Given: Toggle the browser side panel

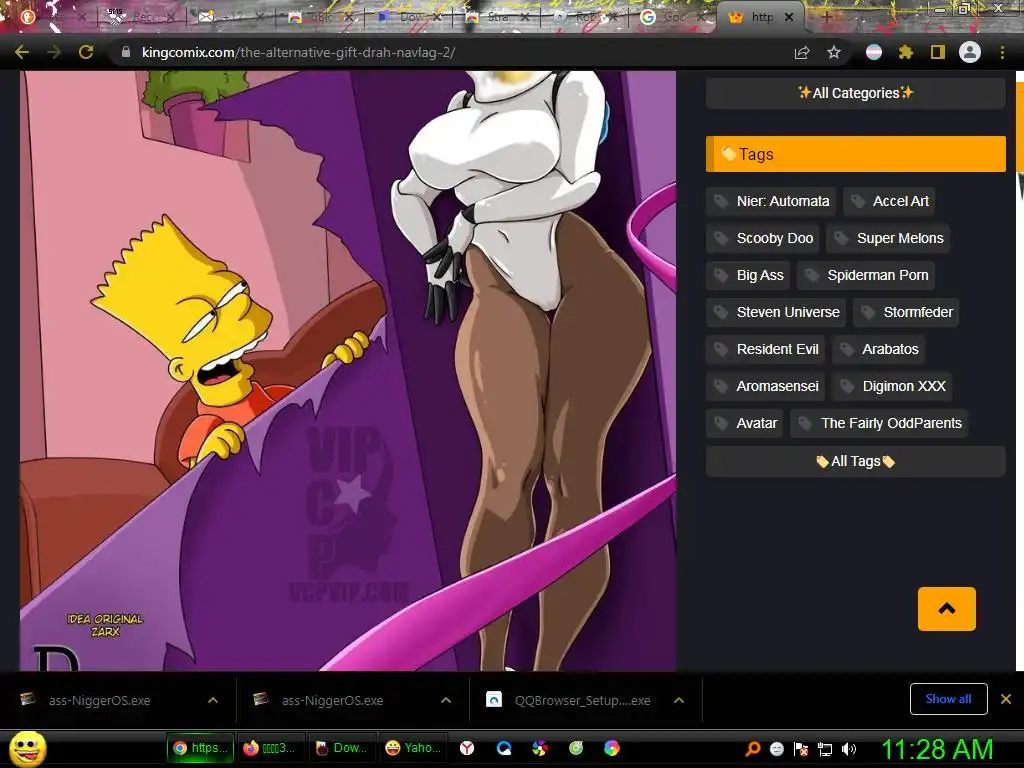Looking at the screenshot, I should [x=938, y=52].
